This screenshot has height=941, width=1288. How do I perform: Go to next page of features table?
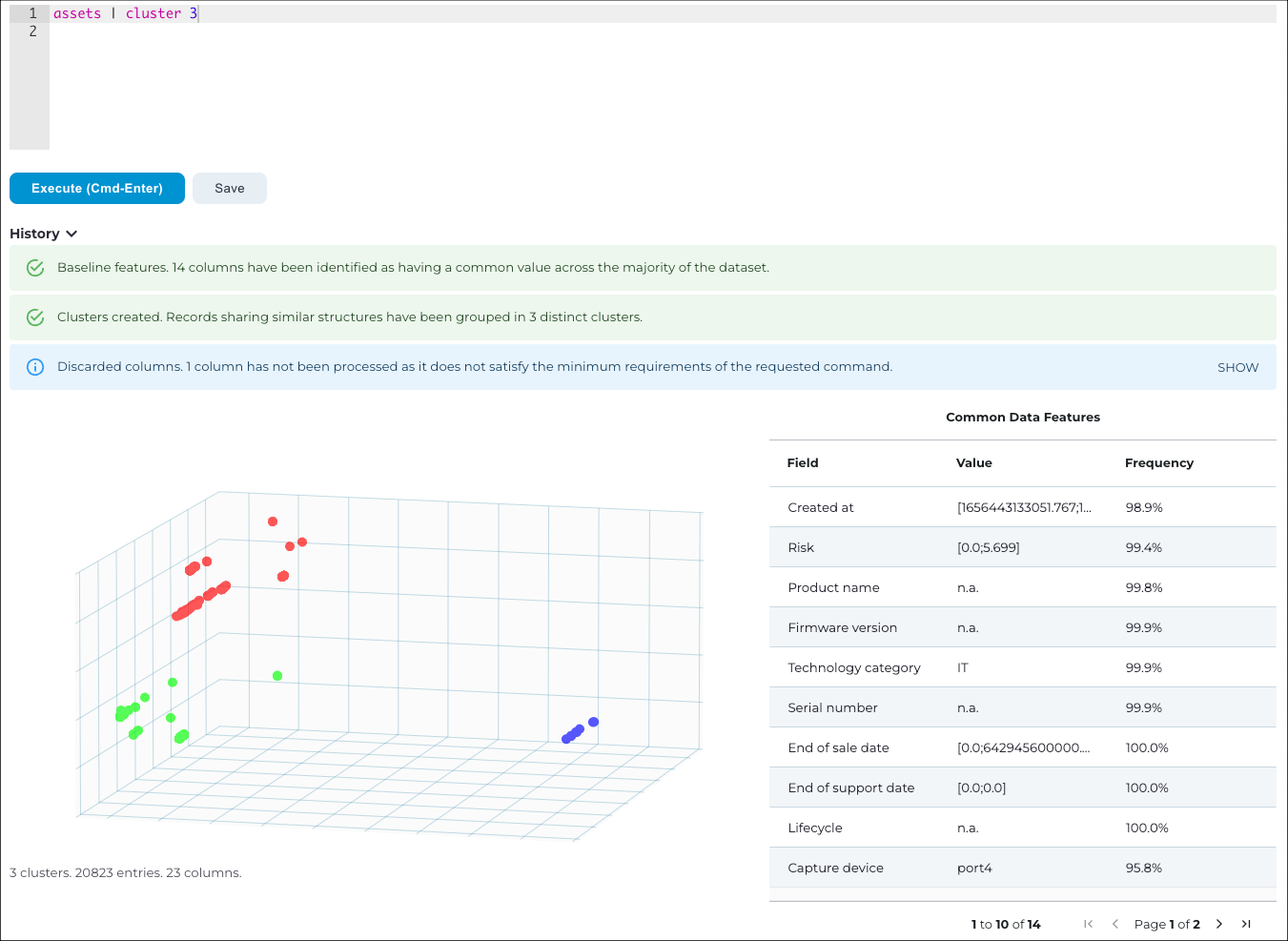1219,924
